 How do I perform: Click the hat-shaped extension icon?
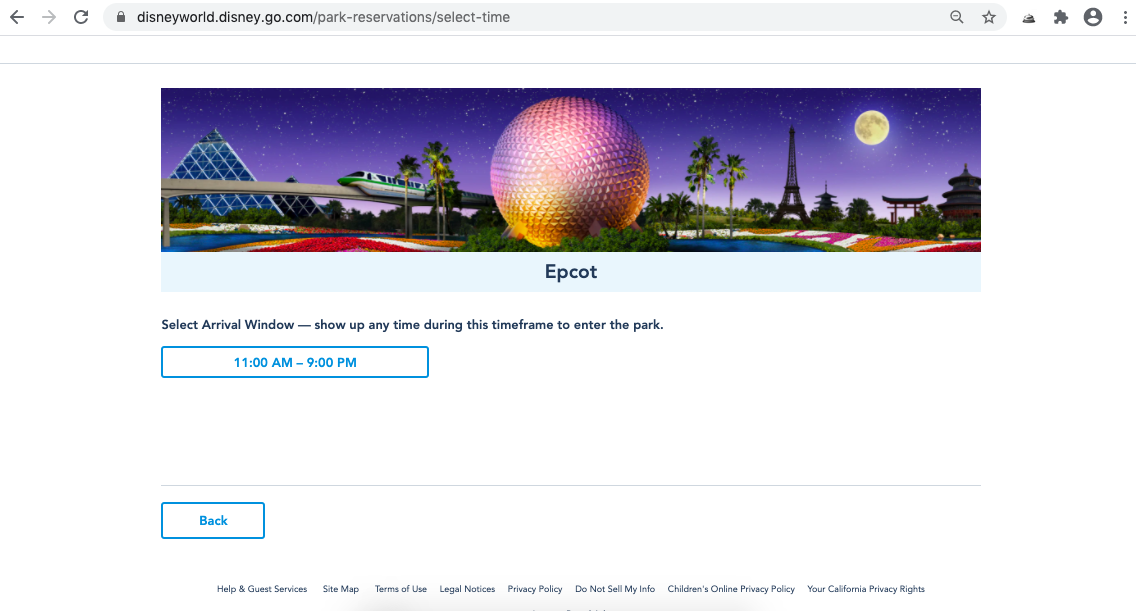(x=1028, y=18)
